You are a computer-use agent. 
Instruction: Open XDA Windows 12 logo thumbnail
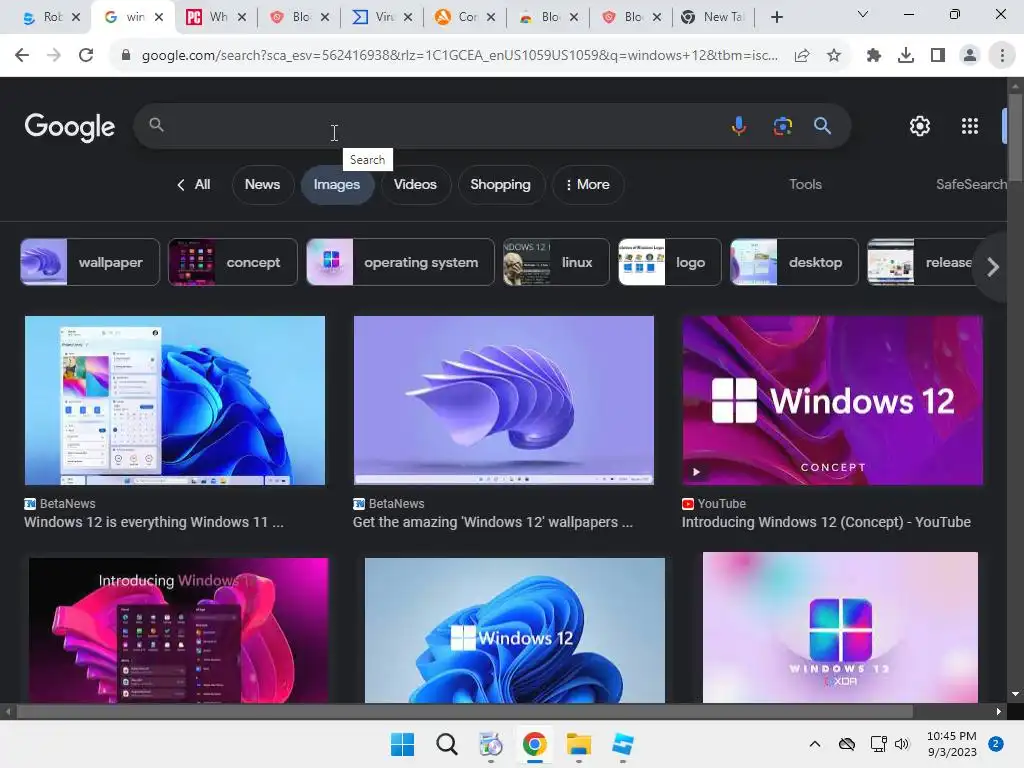840,628
